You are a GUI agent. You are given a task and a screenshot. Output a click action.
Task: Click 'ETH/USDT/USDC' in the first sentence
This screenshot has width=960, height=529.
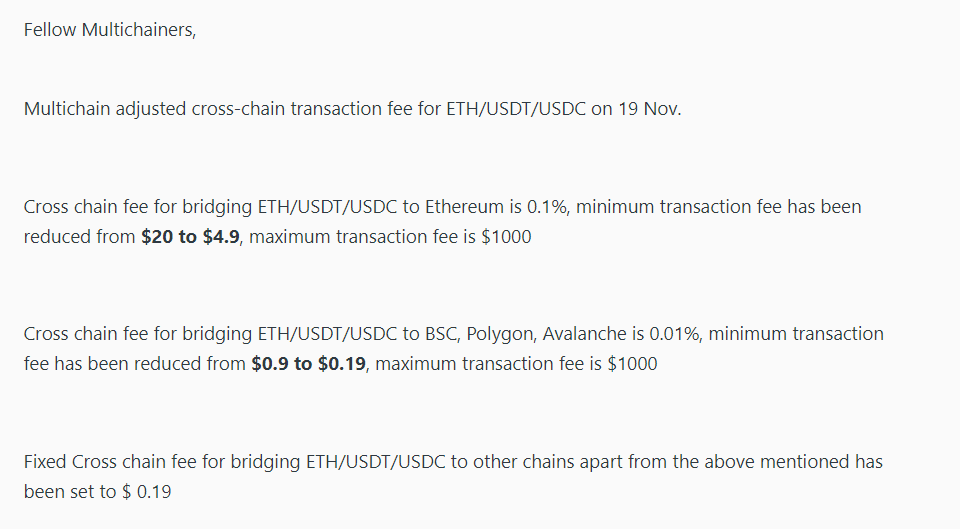516,109
